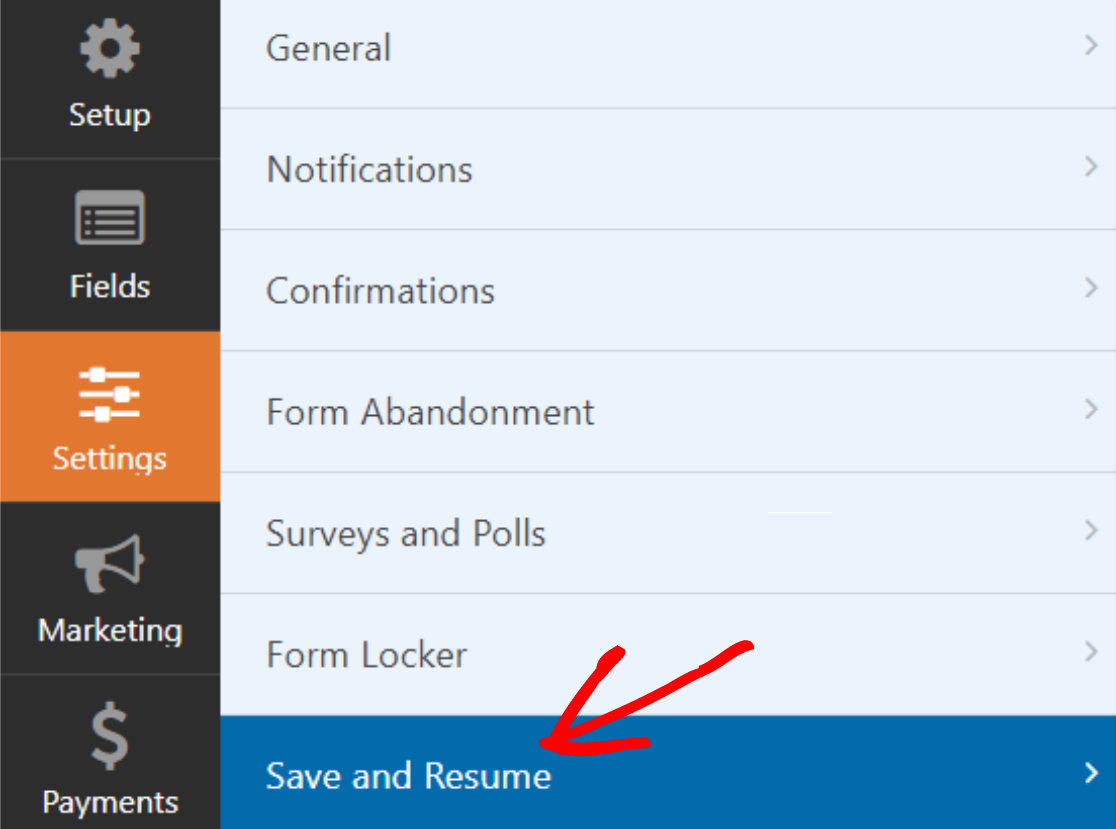Select the Fields form icon
The height and width of the screenshot is (829, 1116).
pyautogui.click(x=110, y=218)
